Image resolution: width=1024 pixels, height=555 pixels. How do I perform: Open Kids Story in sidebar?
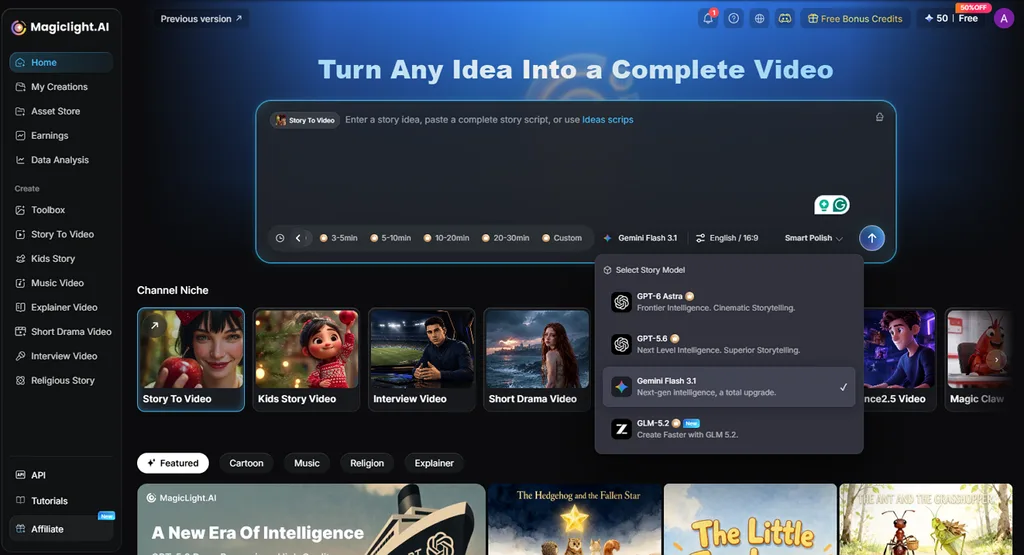click(x=61, y=259)
